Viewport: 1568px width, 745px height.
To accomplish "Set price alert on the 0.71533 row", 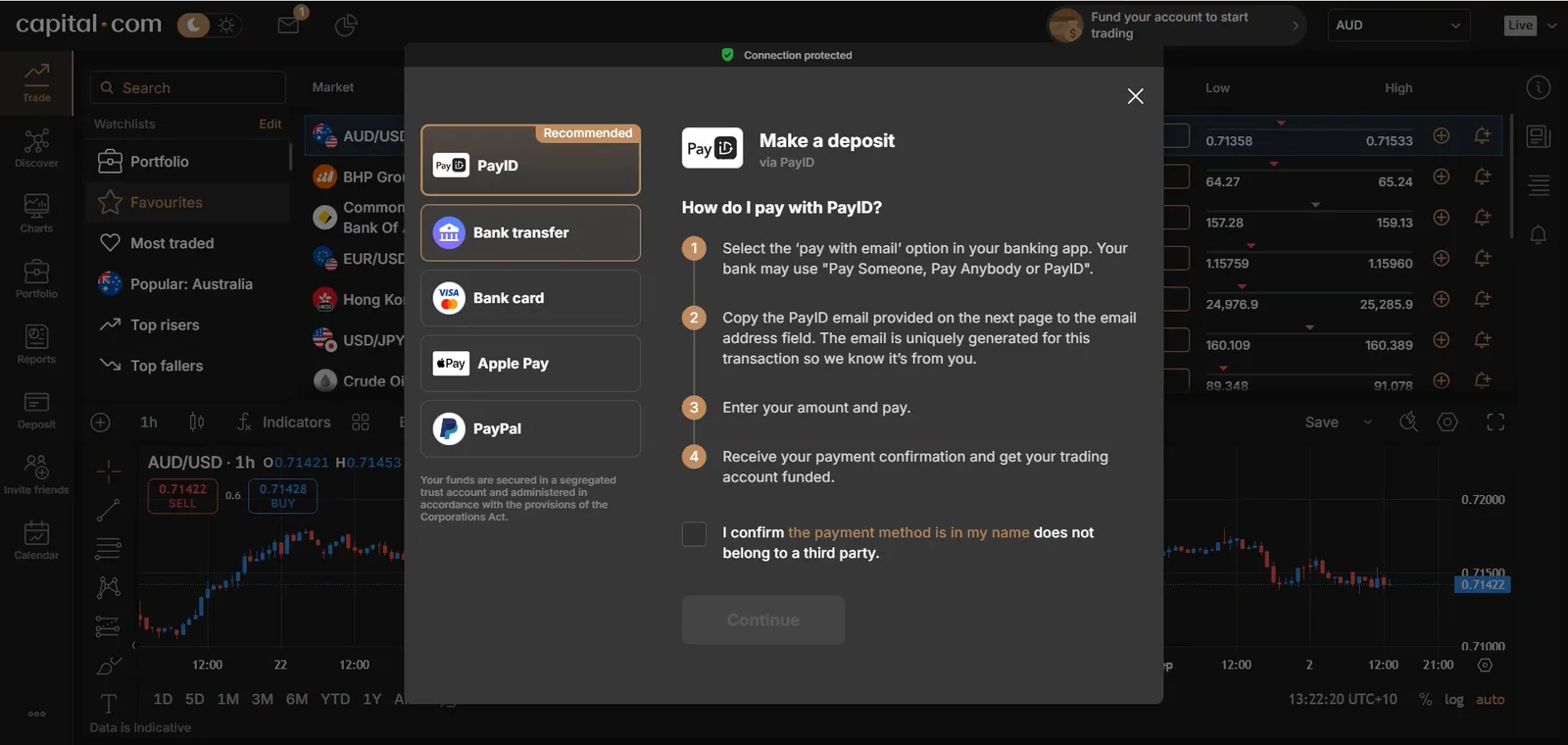I will coord(1483,136).
